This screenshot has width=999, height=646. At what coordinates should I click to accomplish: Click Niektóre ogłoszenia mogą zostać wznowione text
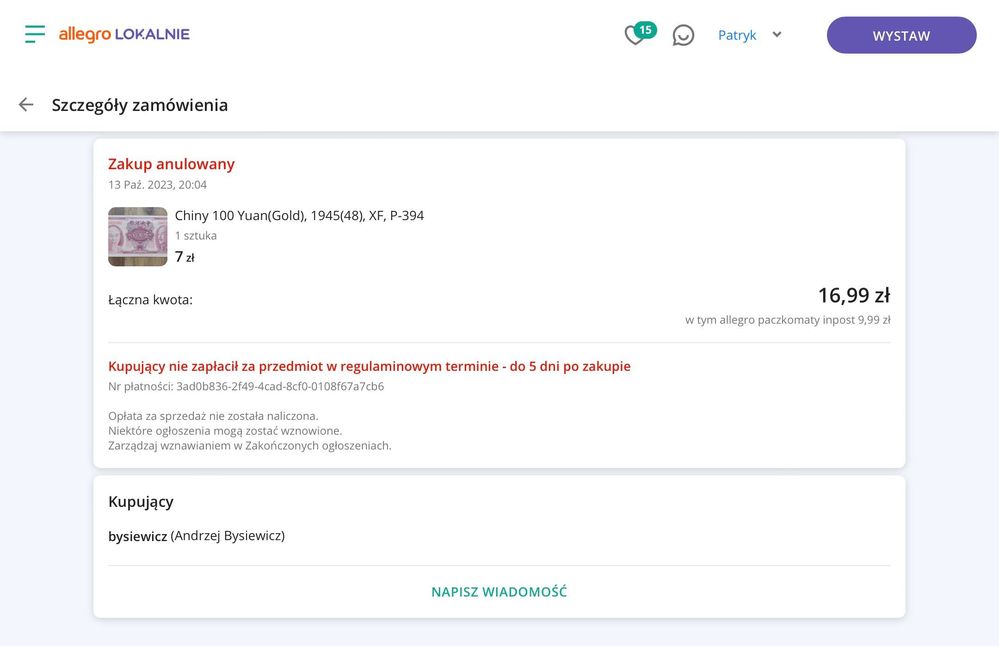(225, 431)
